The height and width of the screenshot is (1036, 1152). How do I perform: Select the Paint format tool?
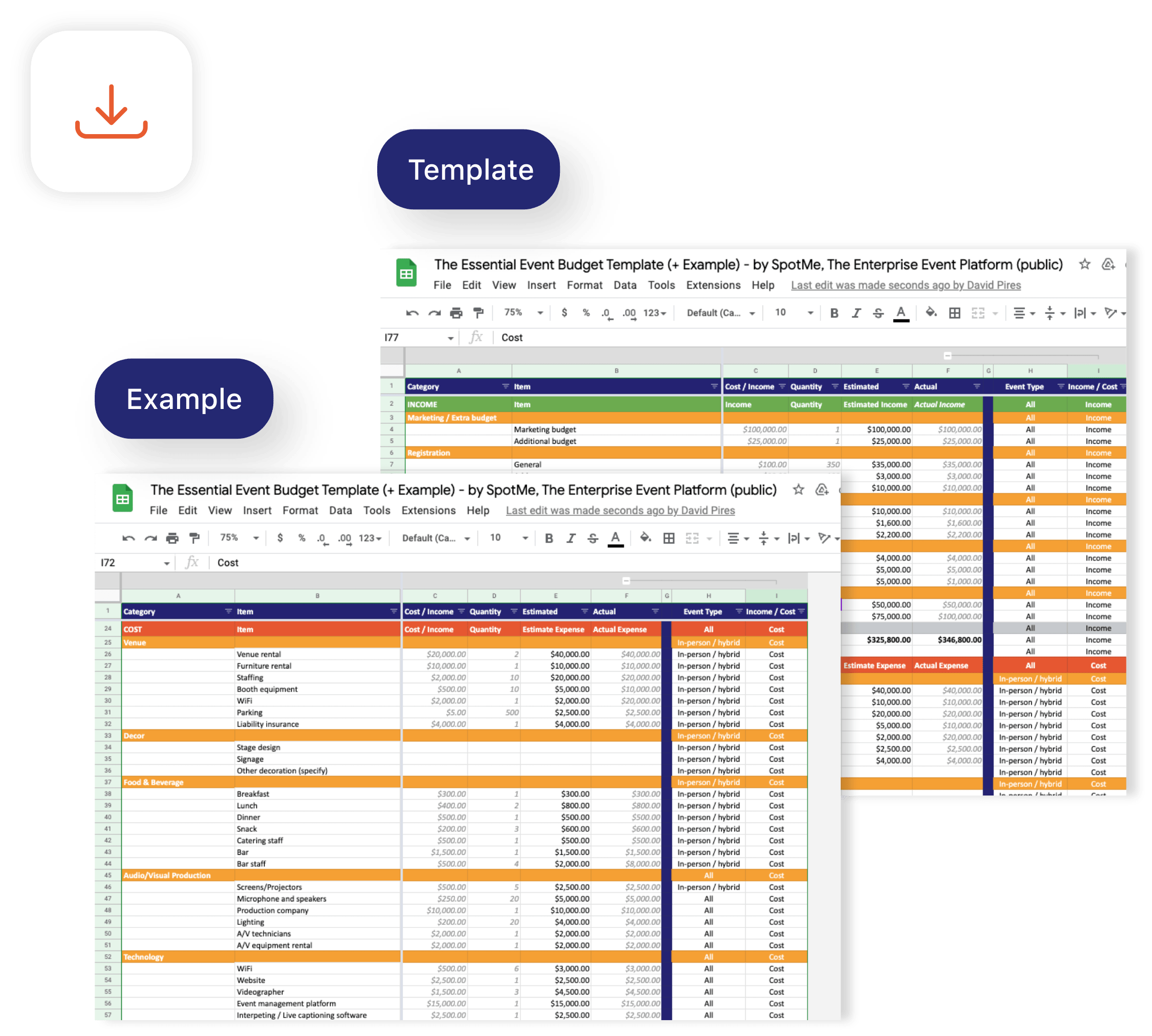[x=194, y=538]
